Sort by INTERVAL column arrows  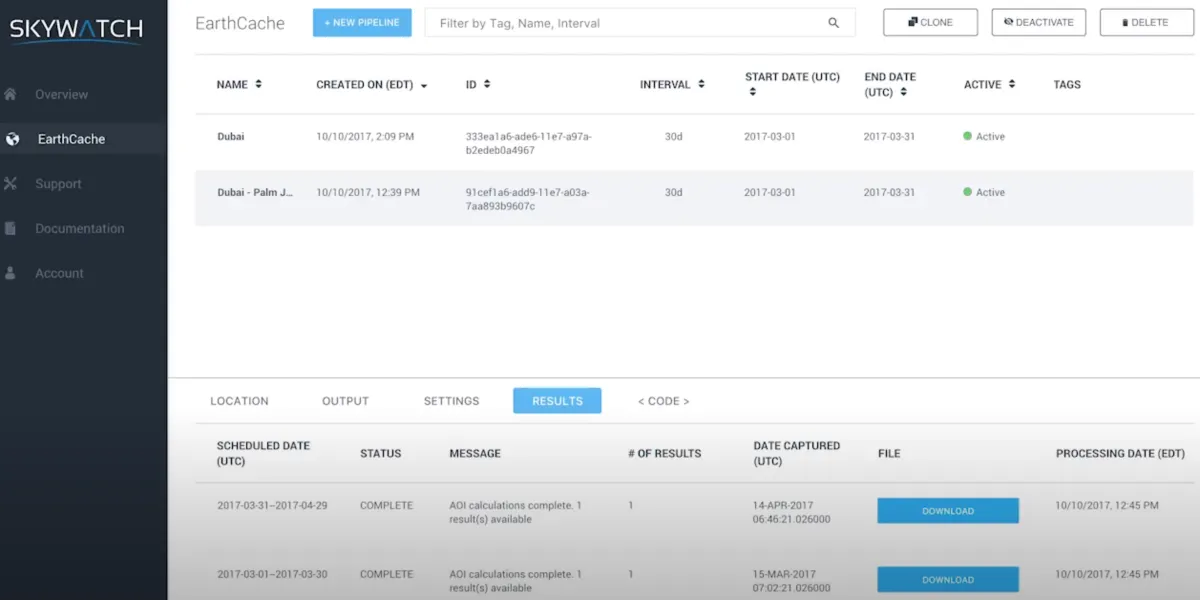click(x=702, y=84)
